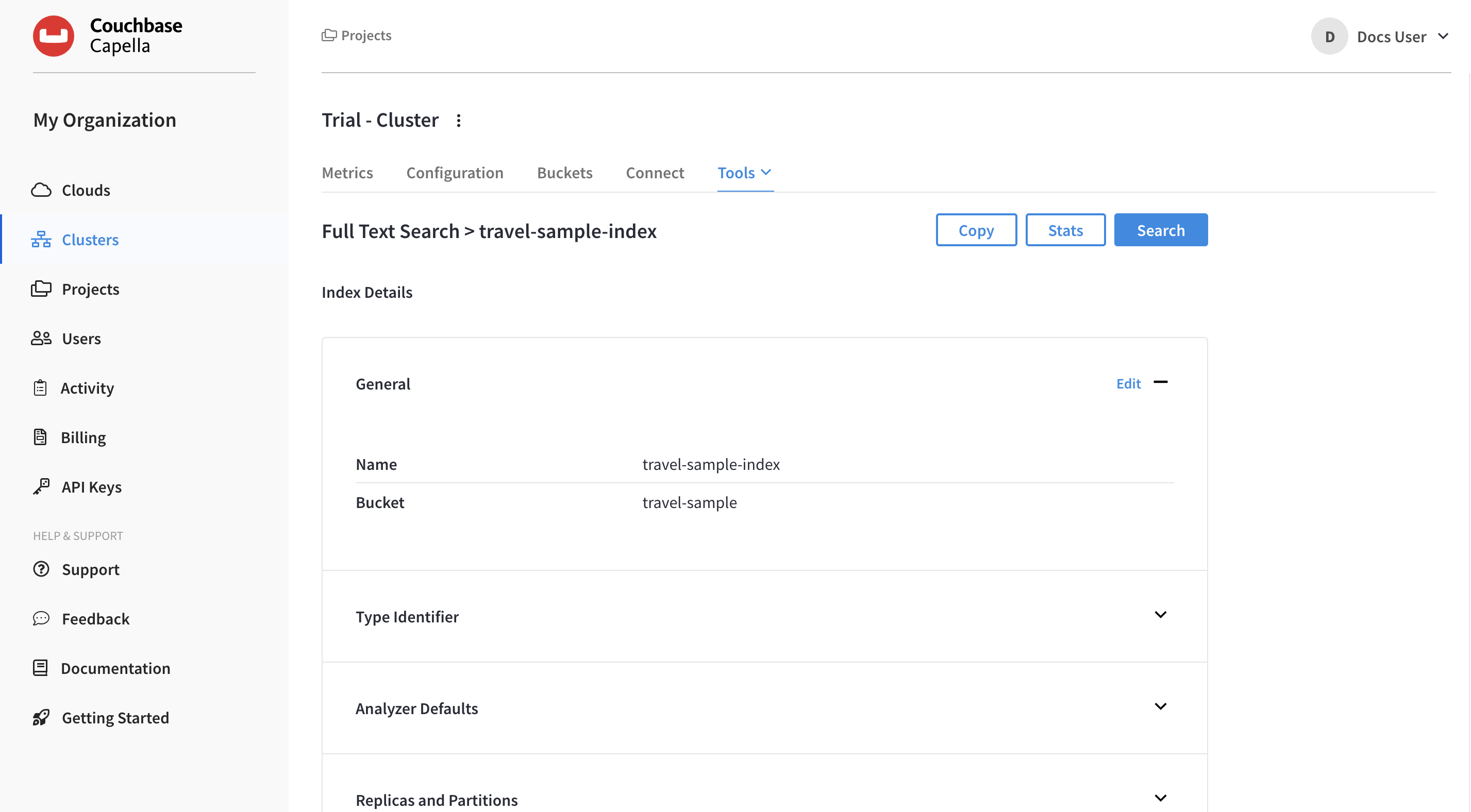1471x812 pixels.
Task: Click the Edit link in General
Action: click(x=1128, y=384)
